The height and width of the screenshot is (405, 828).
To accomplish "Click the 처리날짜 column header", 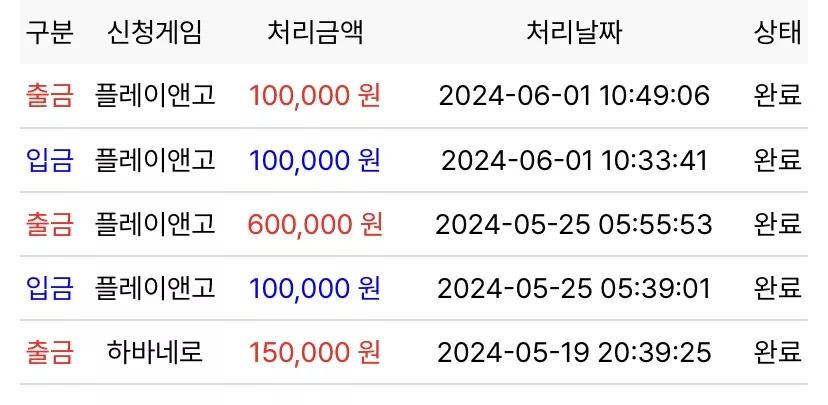I will tap(574, 33).
